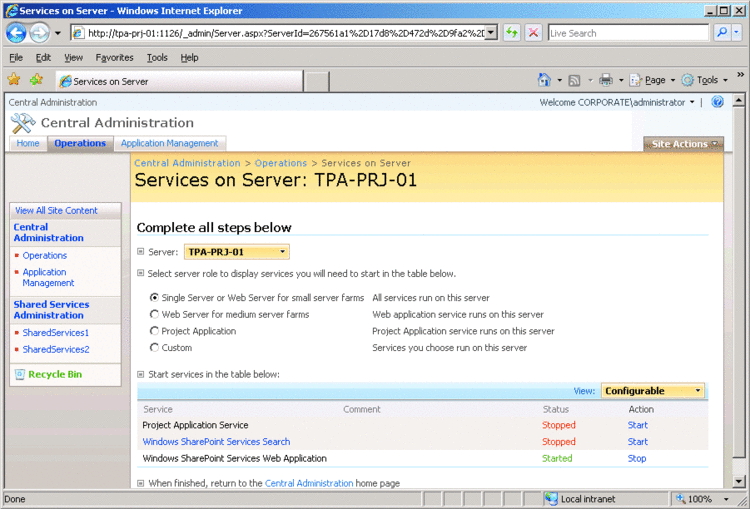Open the Windows SharePoint Services Search link

(216, 442)
